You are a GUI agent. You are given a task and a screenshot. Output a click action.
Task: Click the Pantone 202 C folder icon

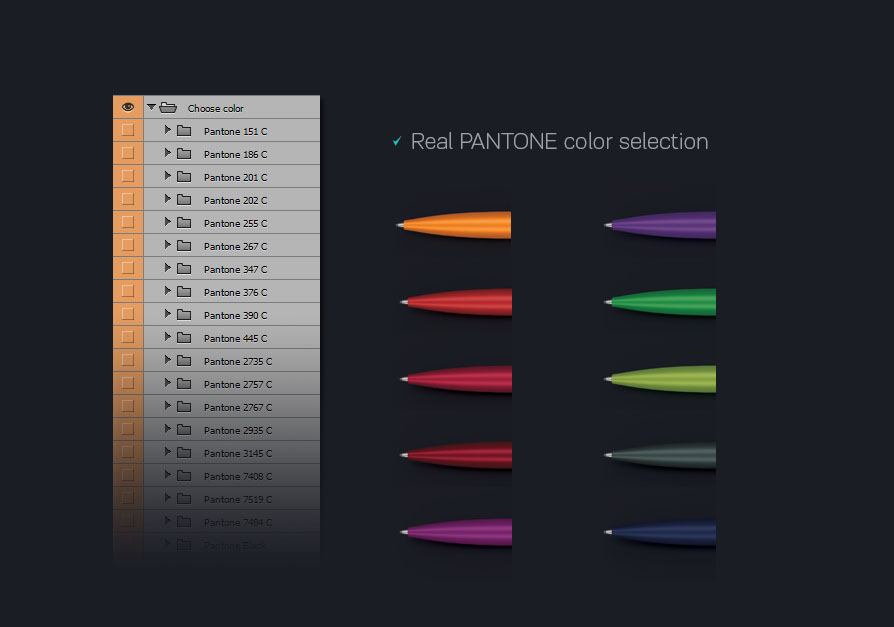click(184, 199)
